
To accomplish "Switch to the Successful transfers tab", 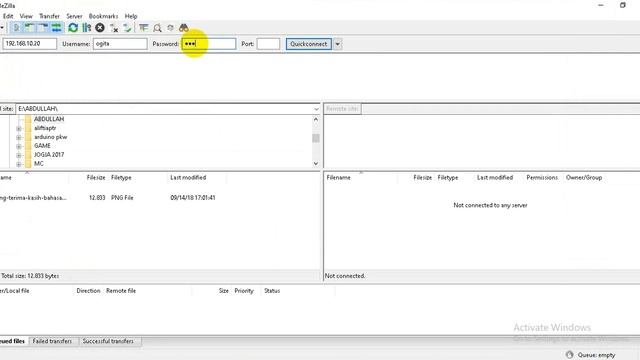I will tap(108, 341).
